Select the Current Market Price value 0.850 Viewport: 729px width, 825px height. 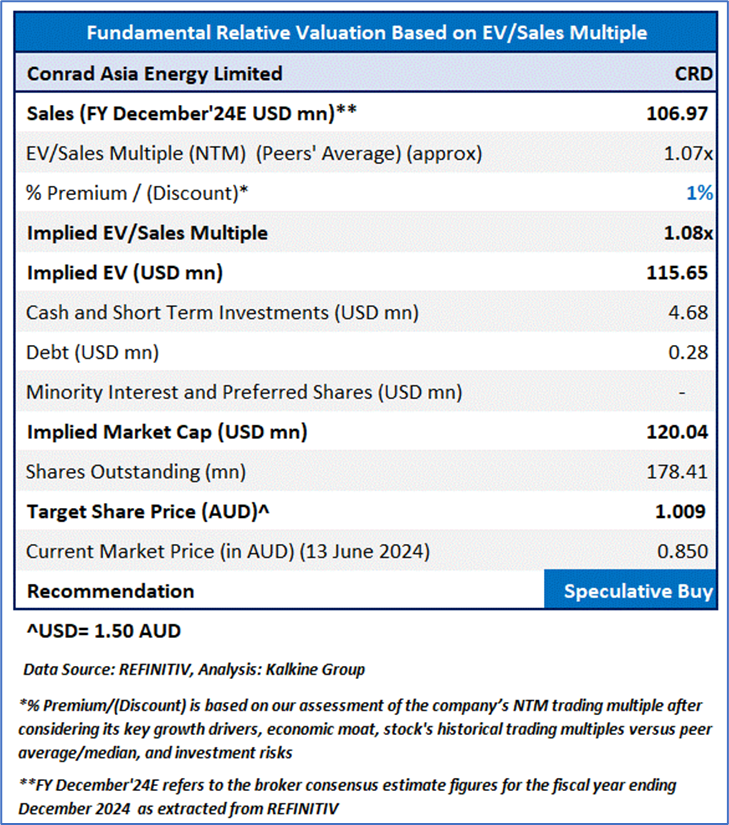pyautogui.click(x=684, y=551)
